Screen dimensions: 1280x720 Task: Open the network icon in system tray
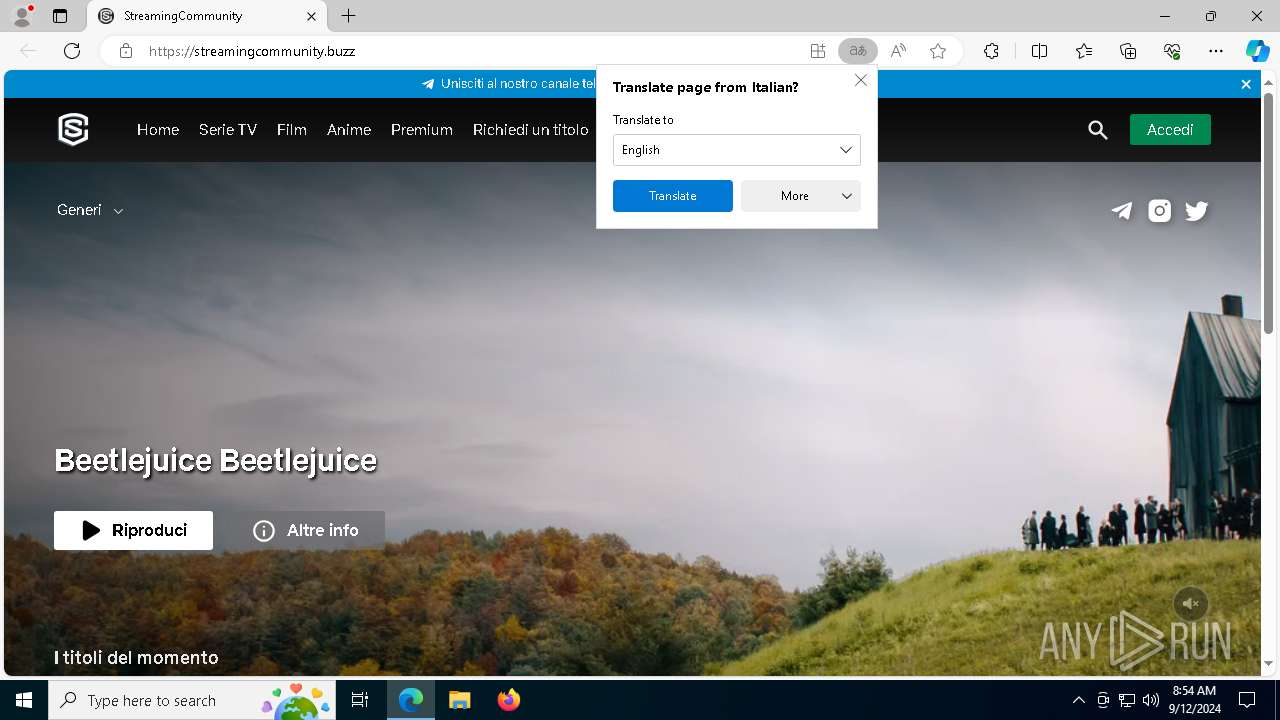pyautogui.click(x=1127, y=700)
